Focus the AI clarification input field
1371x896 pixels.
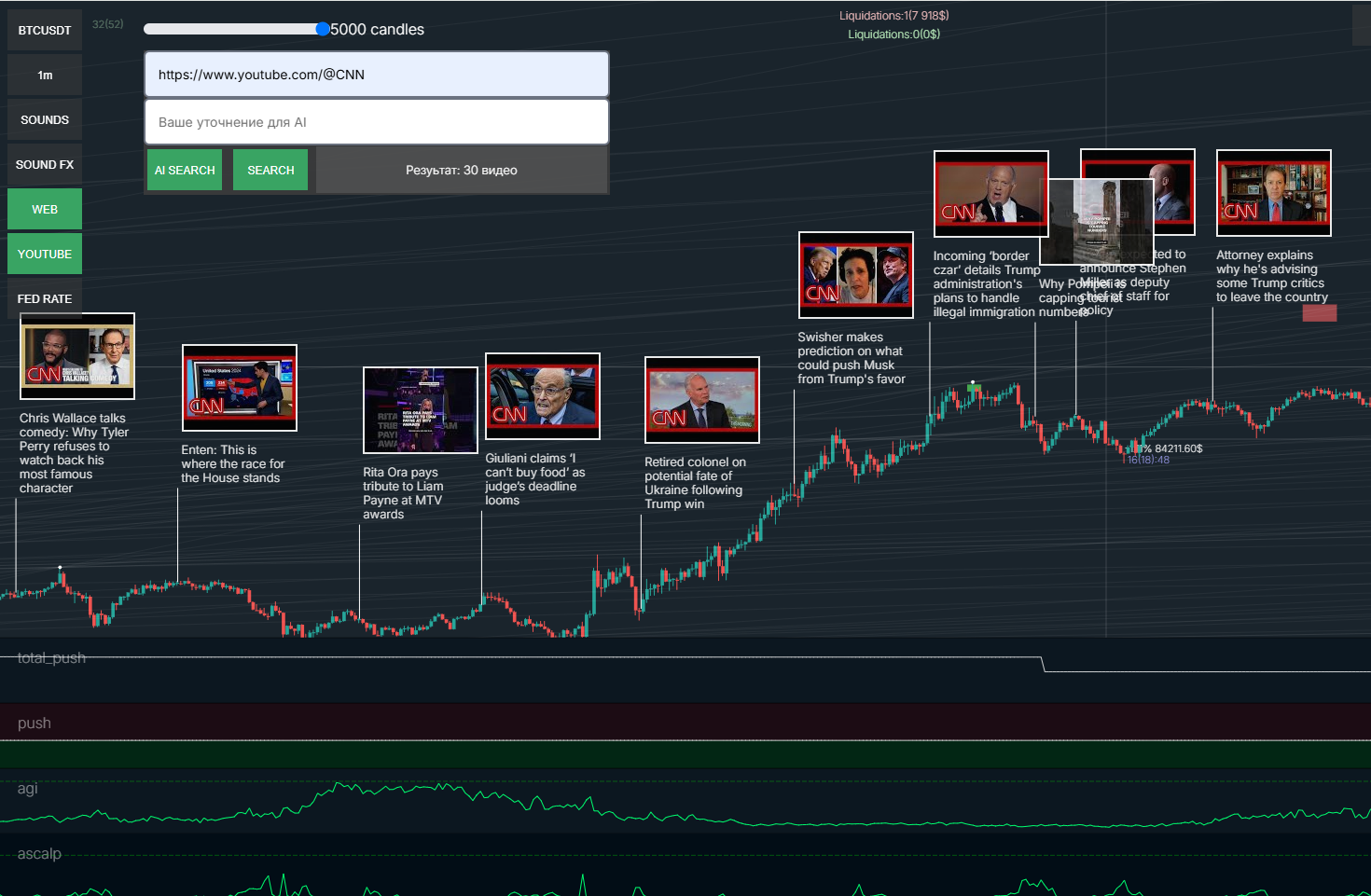377,122
